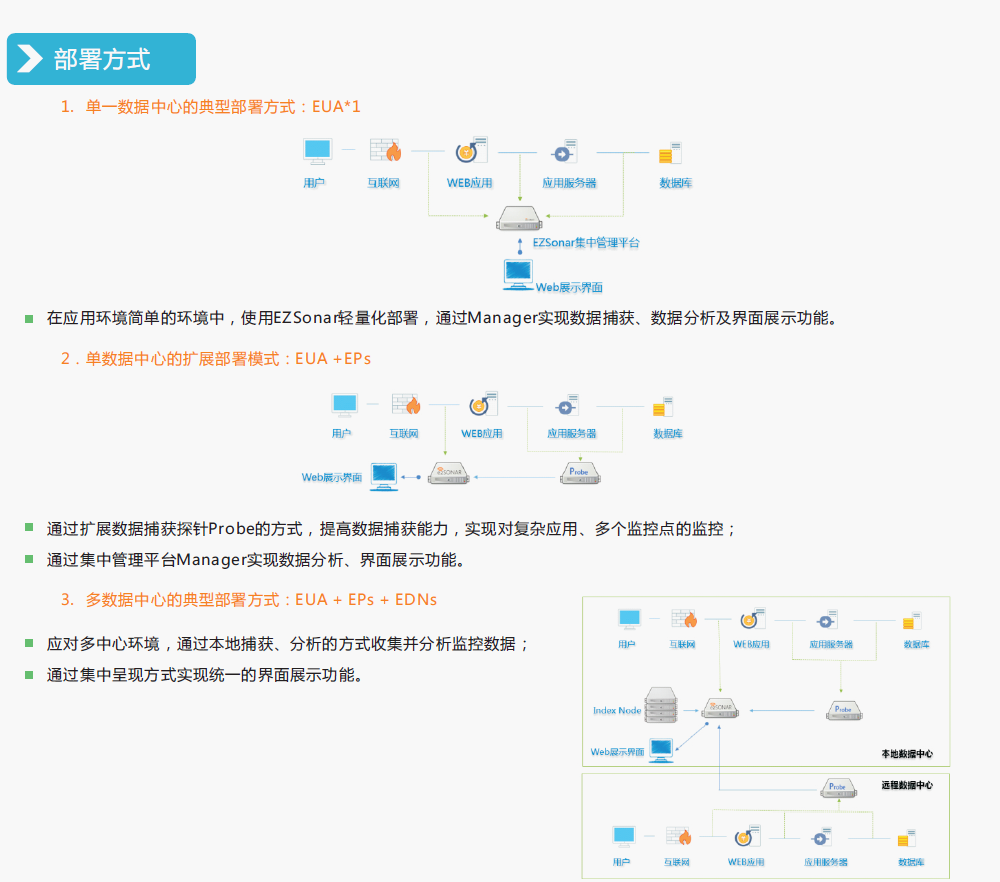
Task: Click the Web展示界面 monitor icon in the 本地数据中心 box
Action: [x=661, y=750]
